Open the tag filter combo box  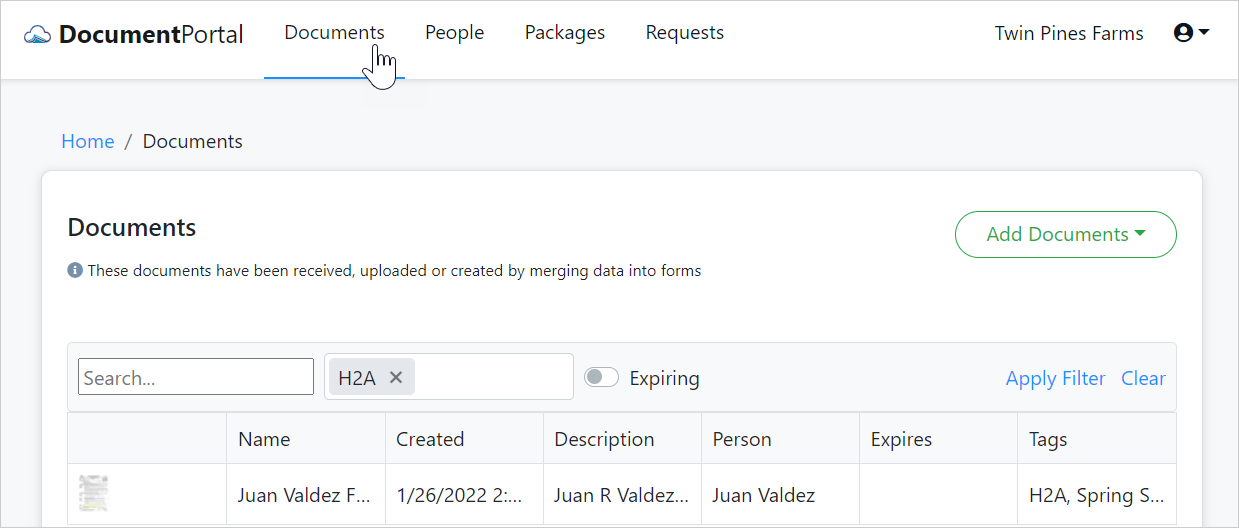(492, 377)
